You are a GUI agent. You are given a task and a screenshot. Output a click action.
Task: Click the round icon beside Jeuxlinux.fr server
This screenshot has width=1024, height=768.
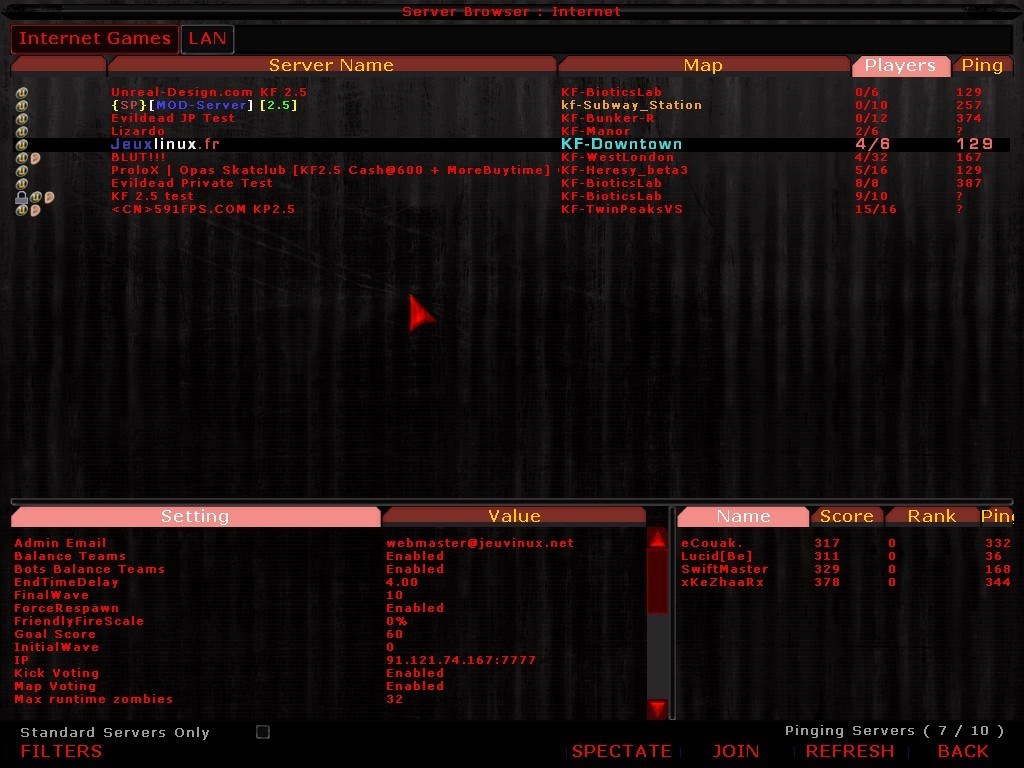click(x=21, y=145)
